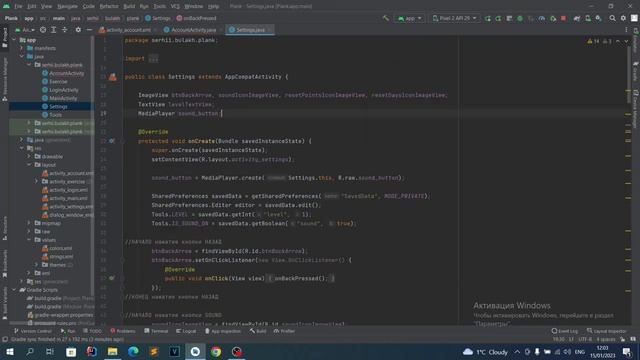Click the override gutter icon near onCreate
This screenshot has height=360, width=640.
(112, 141)
